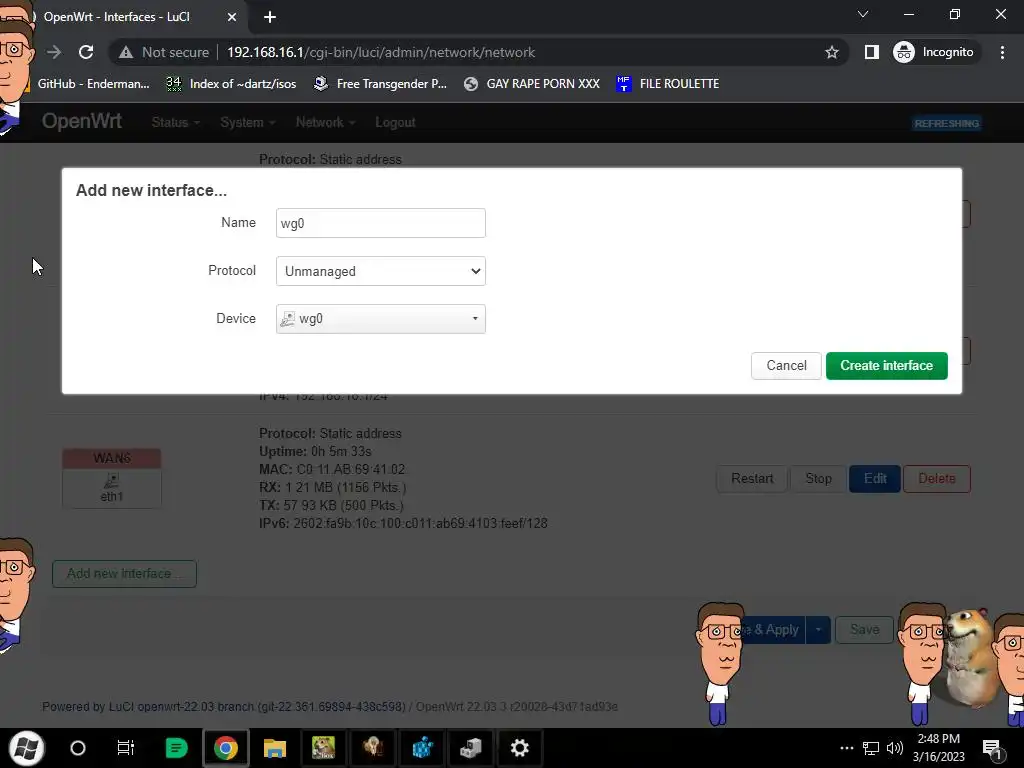
Task: Click the Add new interface button
Action: (124, 574)
